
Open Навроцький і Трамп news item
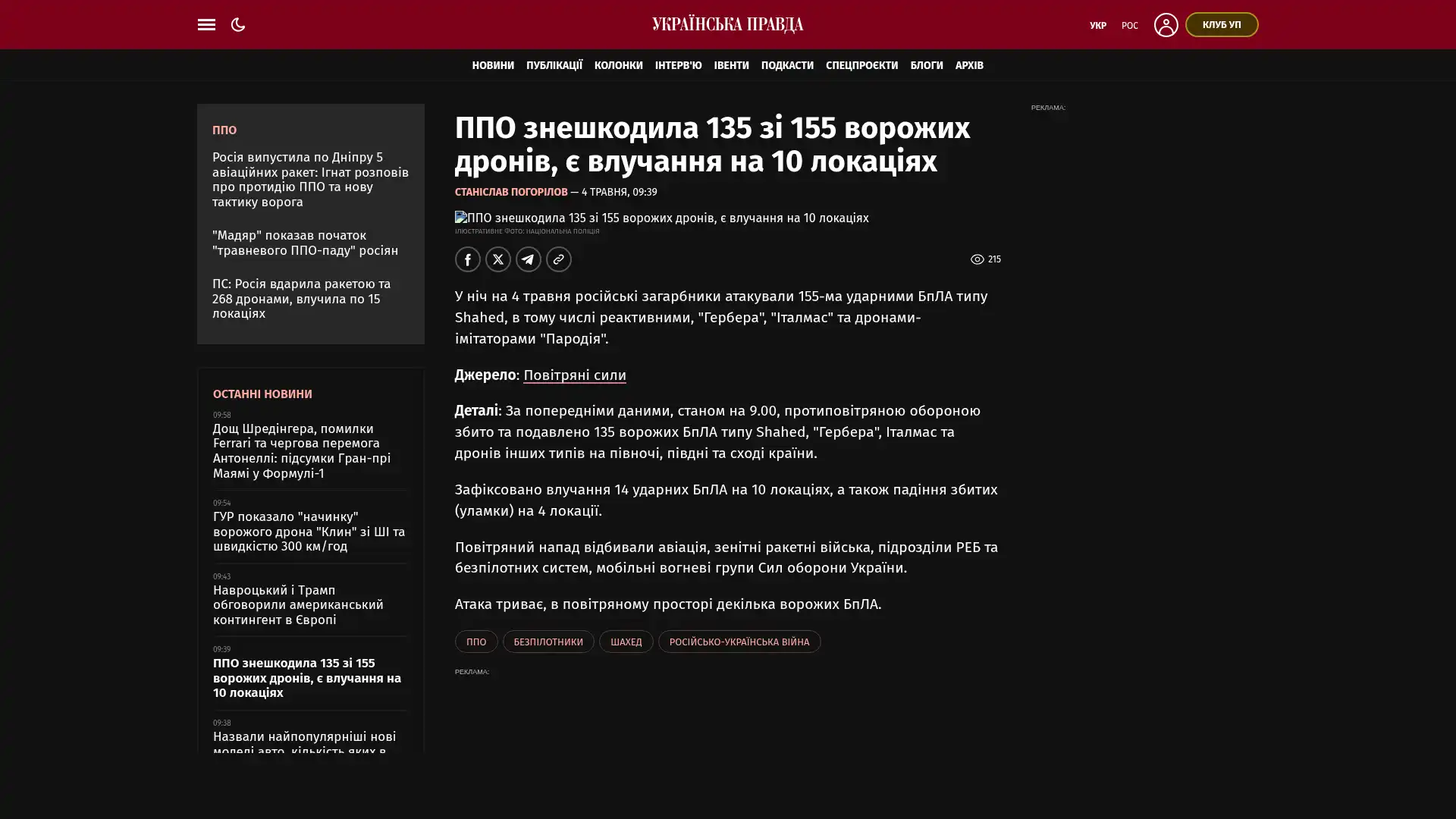click(x=298, y=605)
